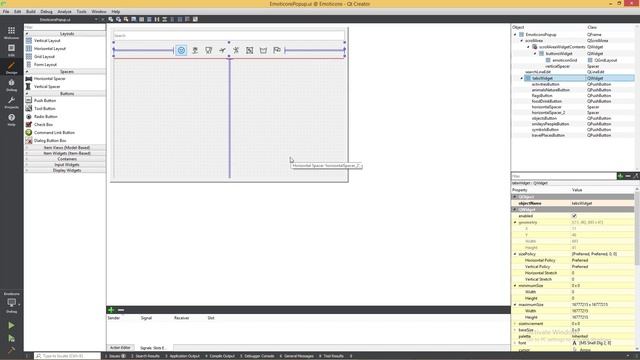Click widget box filter field
The image size is (640, 360).
click(64, 27)
